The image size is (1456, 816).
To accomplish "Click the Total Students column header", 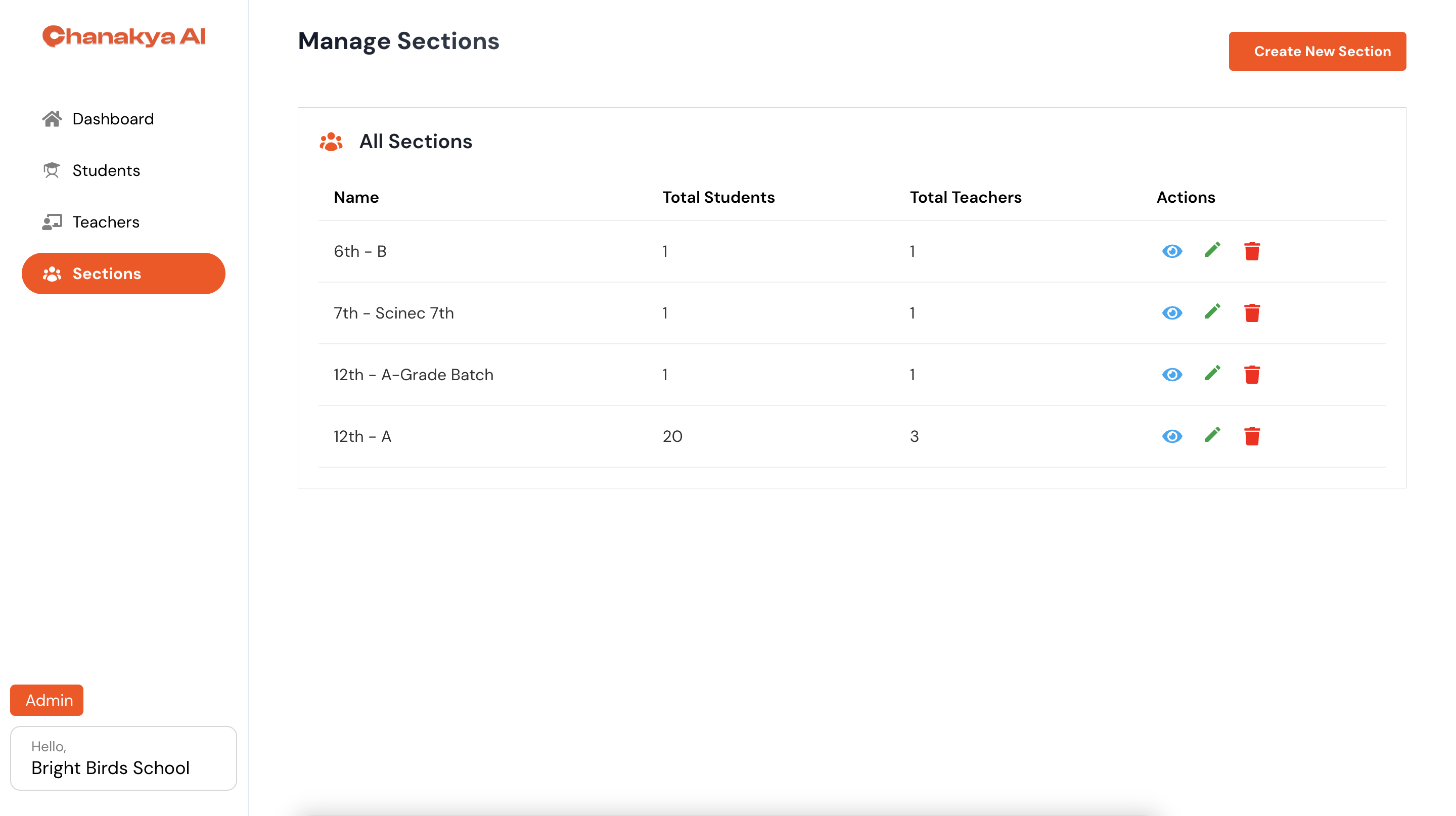I will [718, 197].
